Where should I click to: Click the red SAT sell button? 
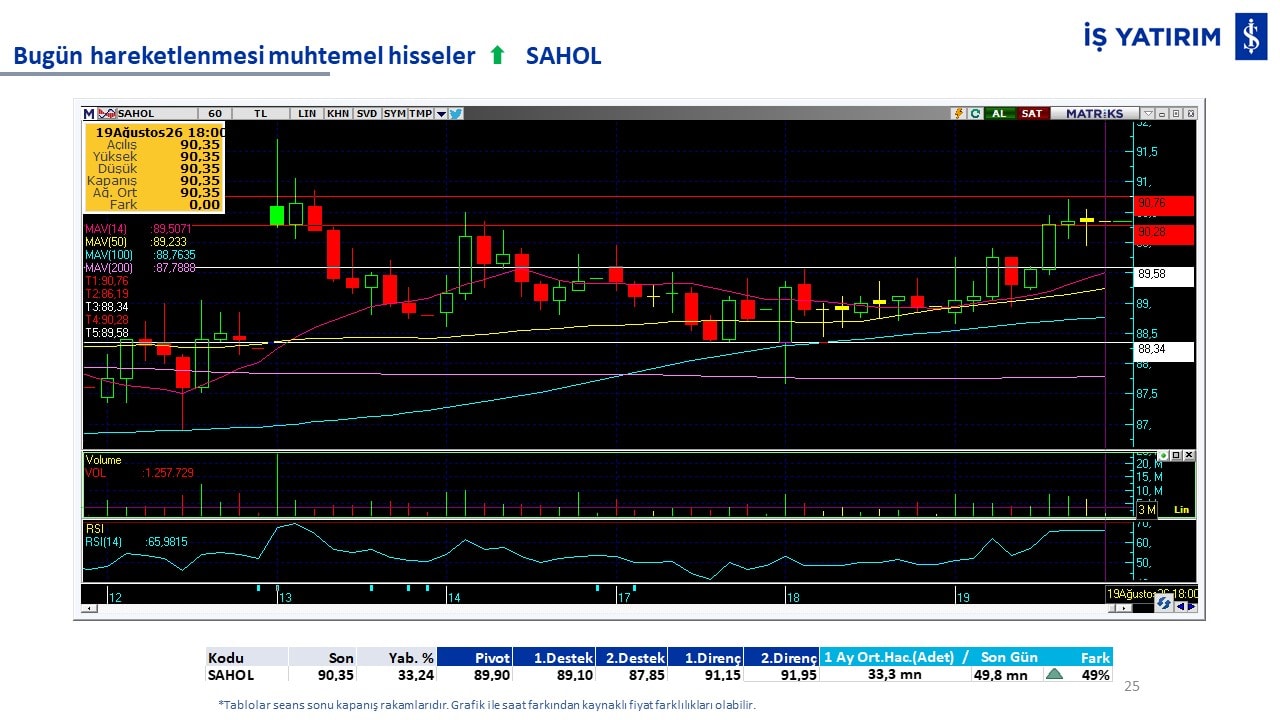coord(1033,114)
